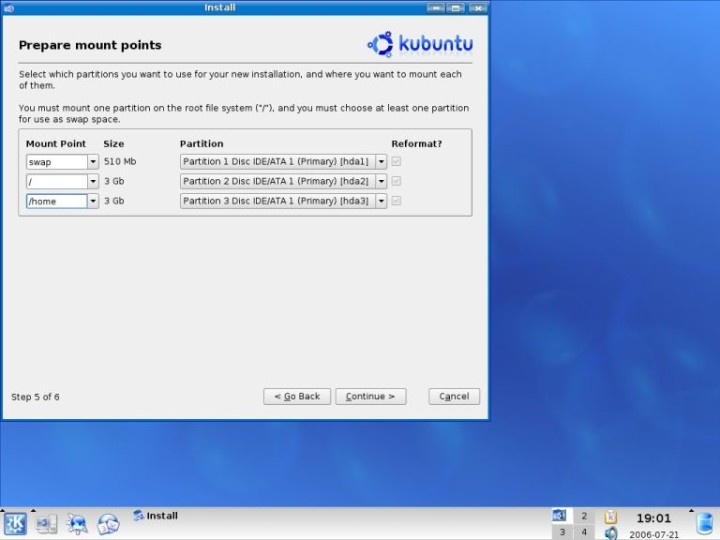
Task: Open the KDE K menu
Action: 15,523
